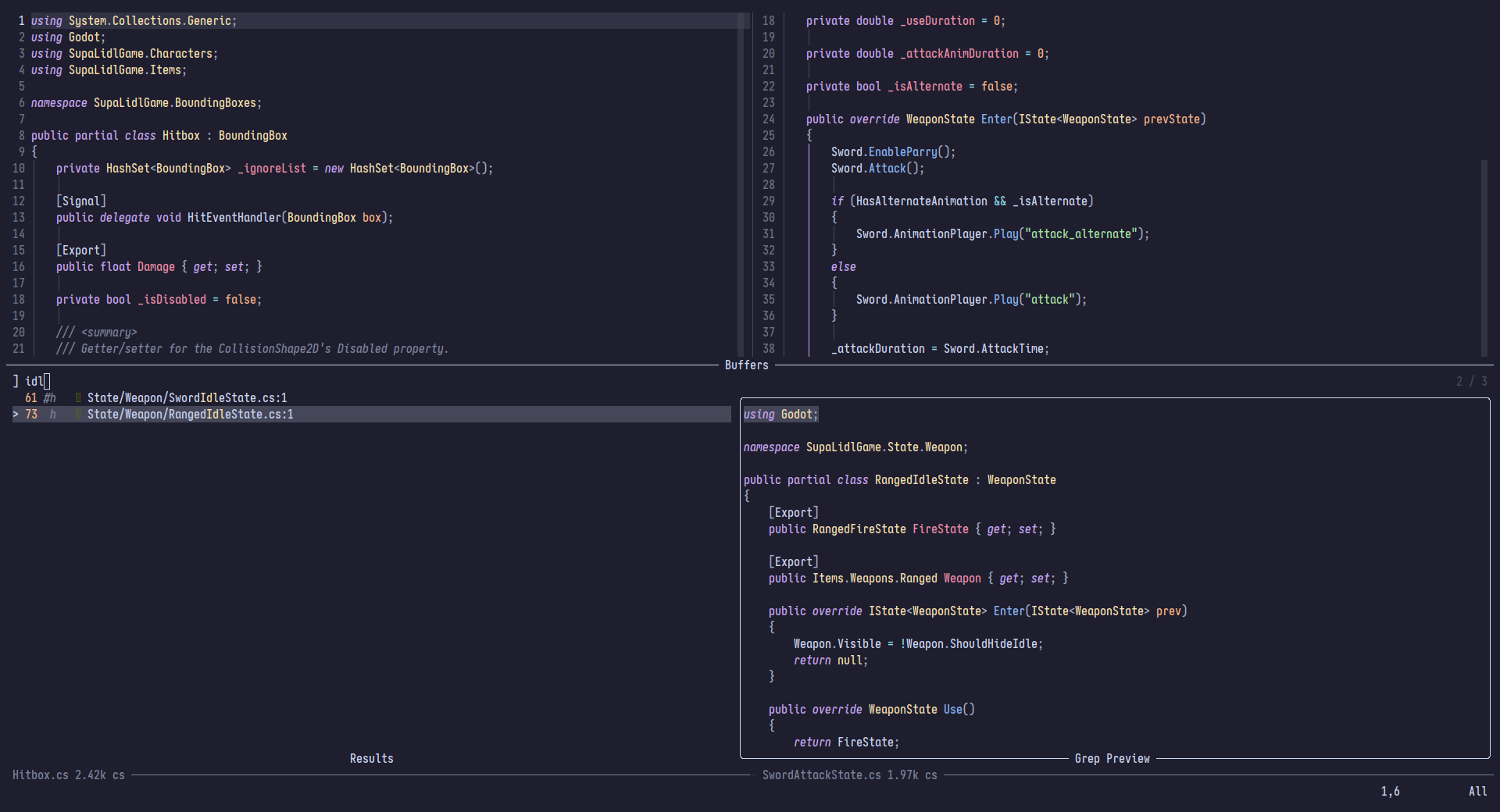Screen dimensions: 1500x812
Task: Click line number 8 in Hitbox.cs gutter
Action: click(x=22, y=136)
